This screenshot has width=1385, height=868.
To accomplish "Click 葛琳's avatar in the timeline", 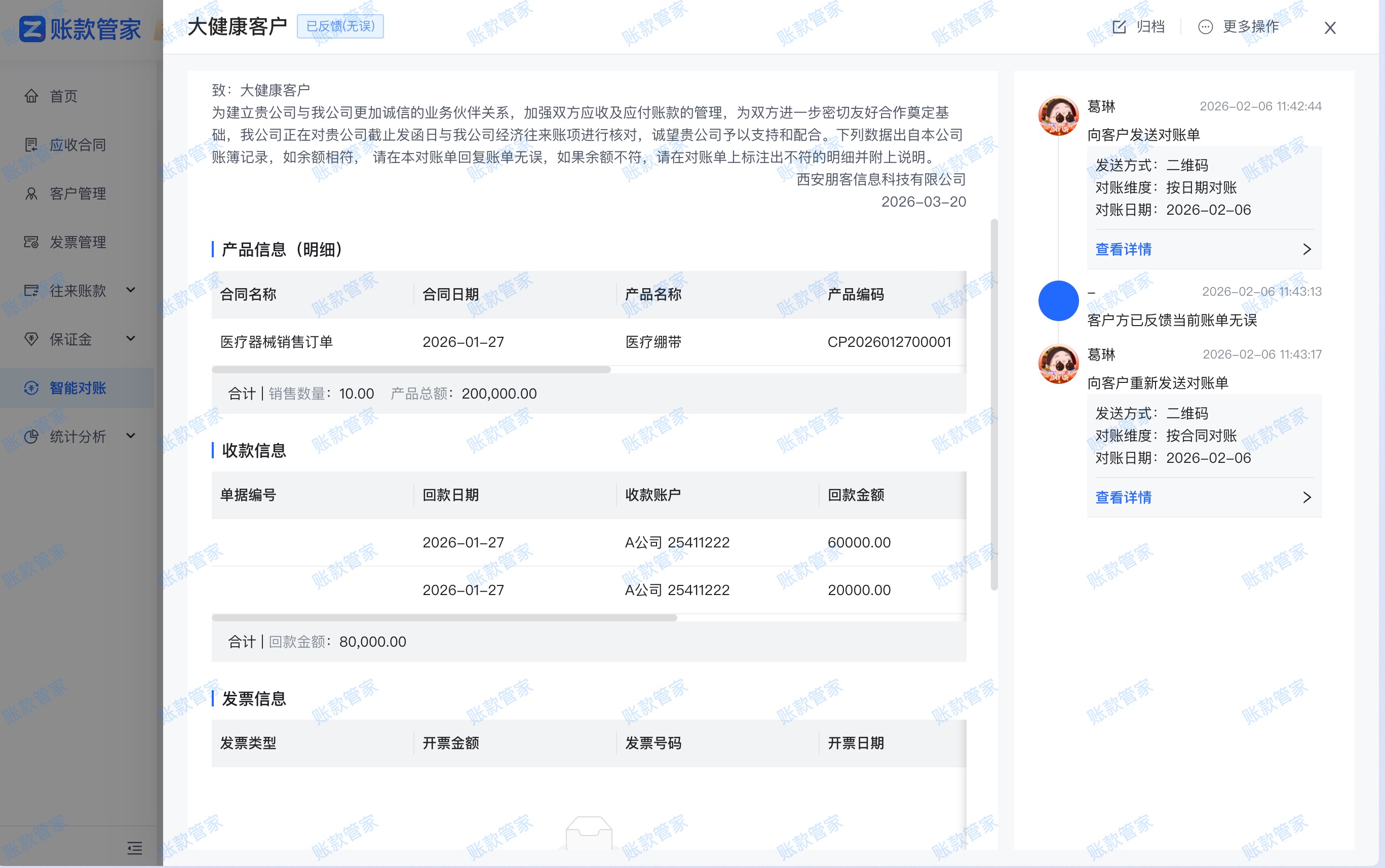I will click(x=1058, y=115).
